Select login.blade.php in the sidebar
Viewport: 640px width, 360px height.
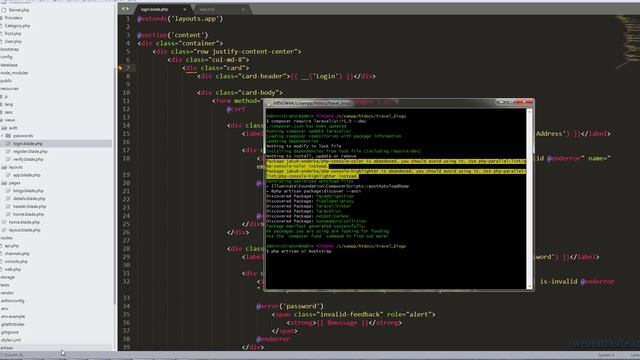(x=28, y=144)
